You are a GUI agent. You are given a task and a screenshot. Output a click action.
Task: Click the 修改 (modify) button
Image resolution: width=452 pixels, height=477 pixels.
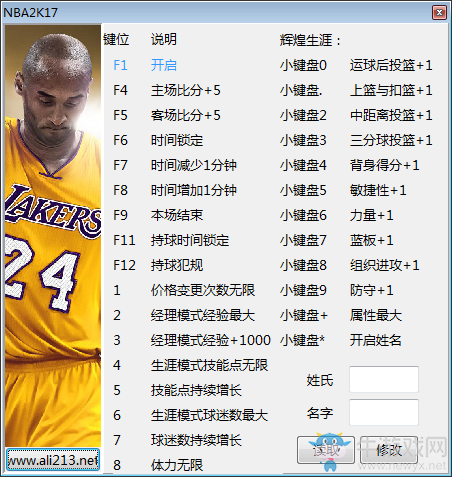tap(389, 450)
